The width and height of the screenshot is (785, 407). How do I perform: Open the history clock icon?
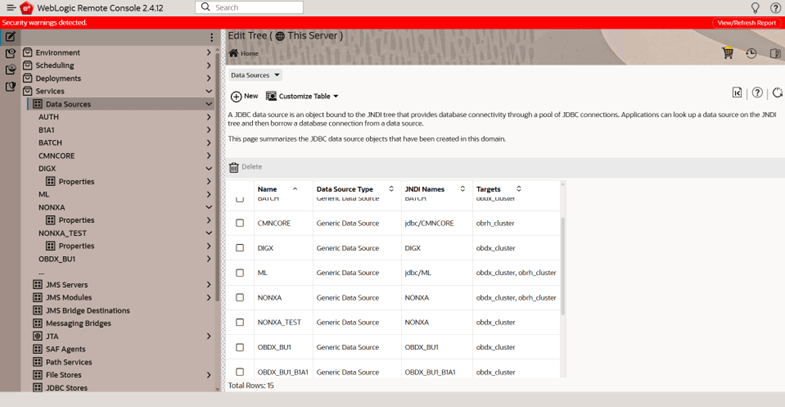click(x=751, y=53)
